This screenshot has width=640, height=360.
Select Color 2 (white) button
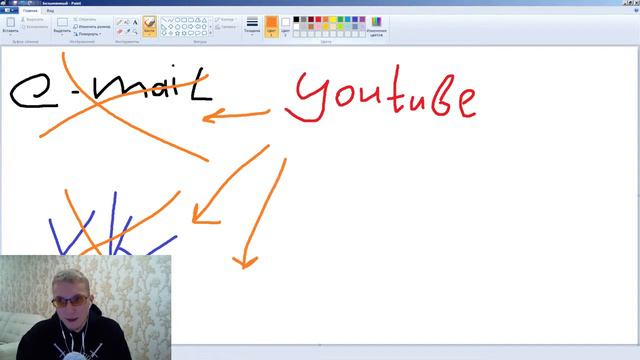[x=286, y=27]
